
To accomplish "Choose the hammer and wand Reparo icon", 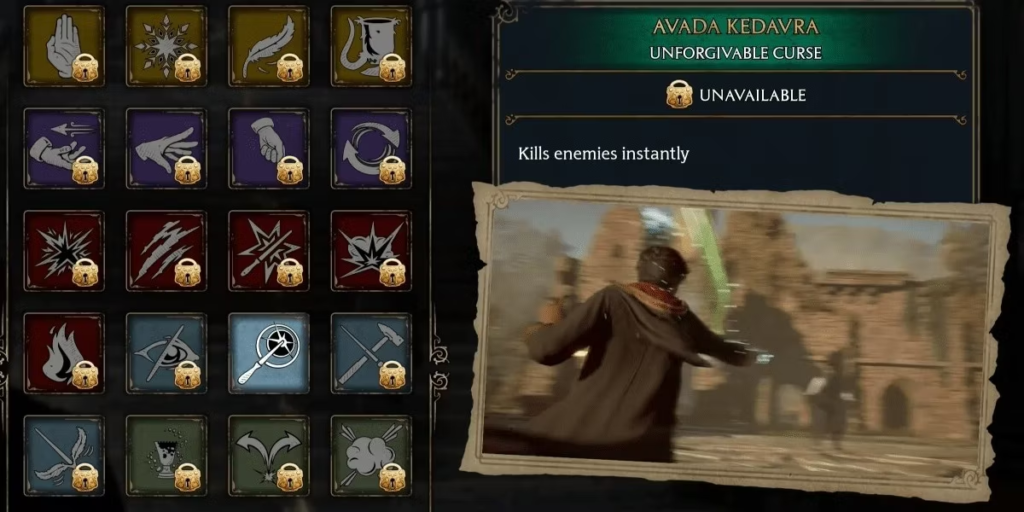I will pyautogui.click(x=371, y=353).
